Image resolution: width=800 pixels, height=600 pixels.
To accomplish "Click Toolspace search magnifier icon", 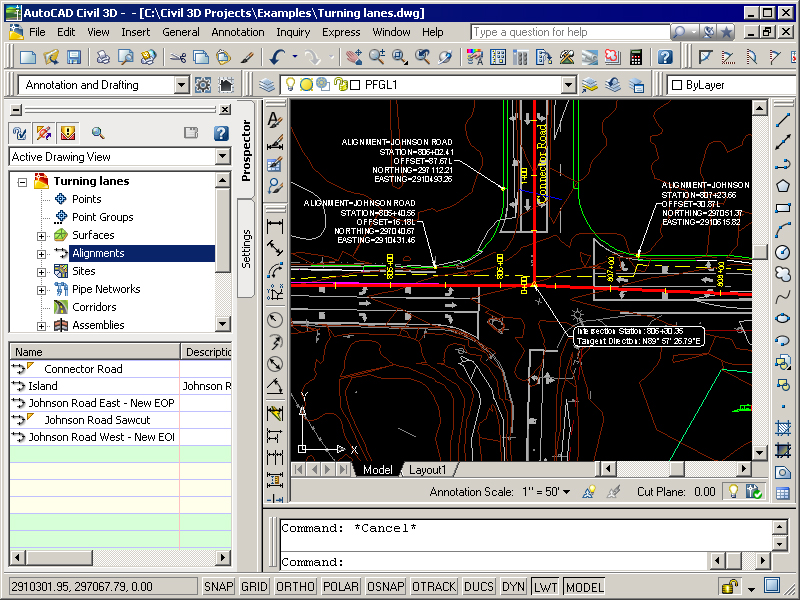I will coord(98,133).
